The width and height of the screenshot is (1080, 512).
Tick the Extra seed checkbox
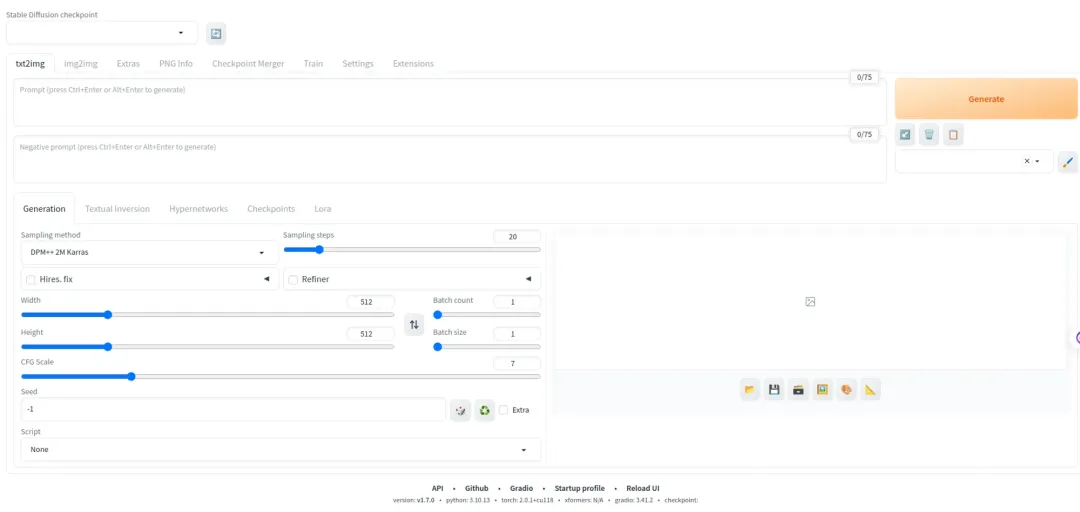point(504,410)
